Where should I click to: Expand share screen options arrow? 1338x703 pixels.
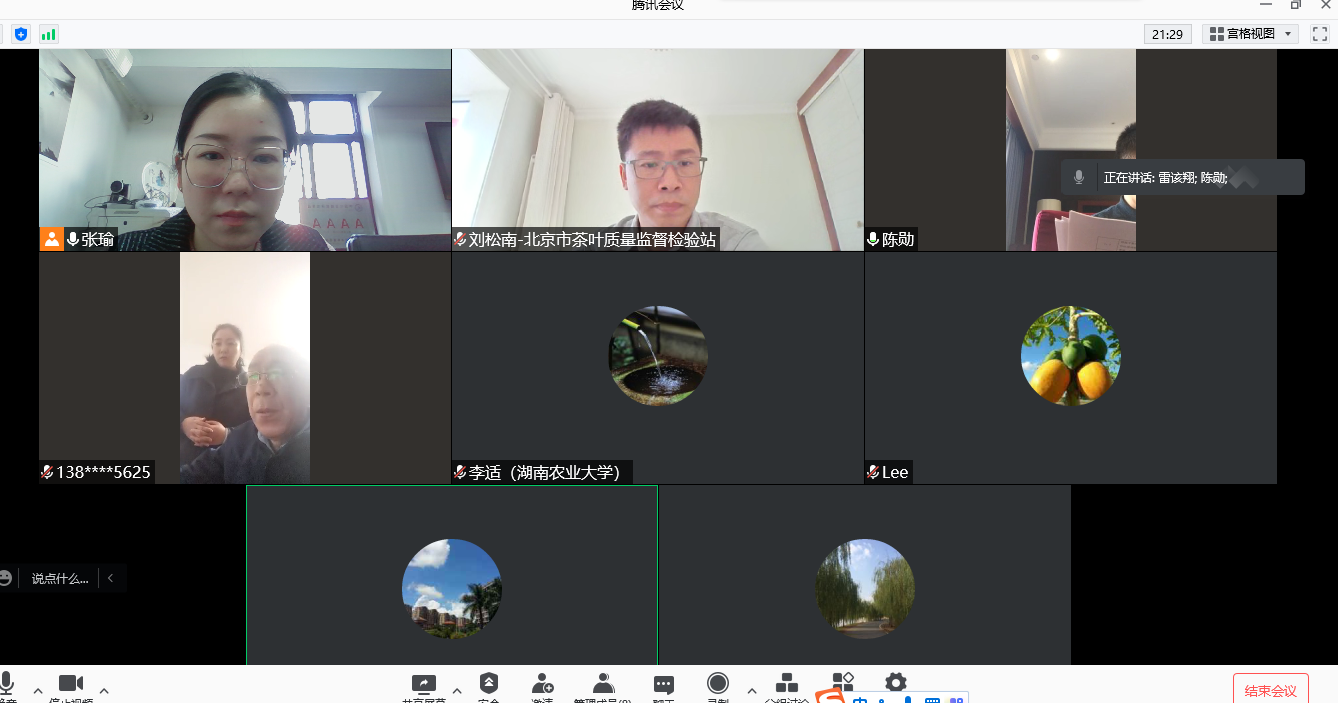(457, 690)
